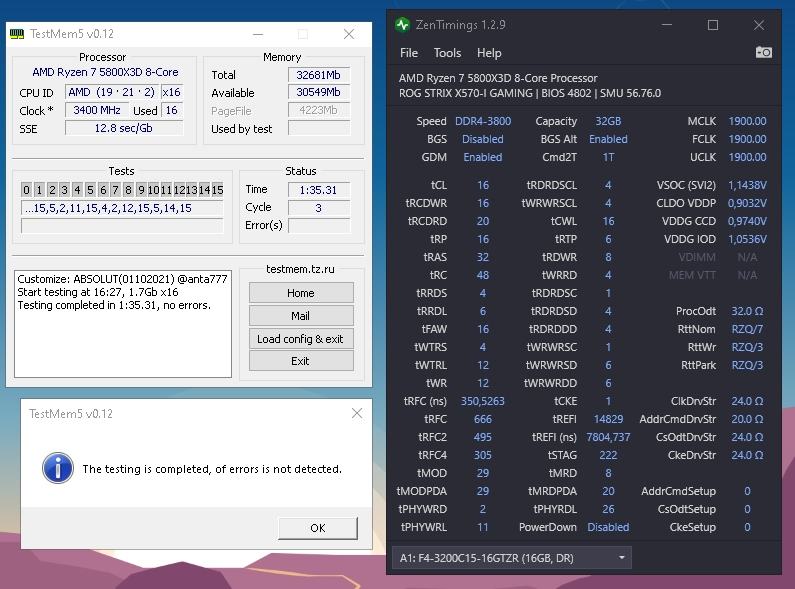Click OK in the testing completed dialog

pos(318,528)
